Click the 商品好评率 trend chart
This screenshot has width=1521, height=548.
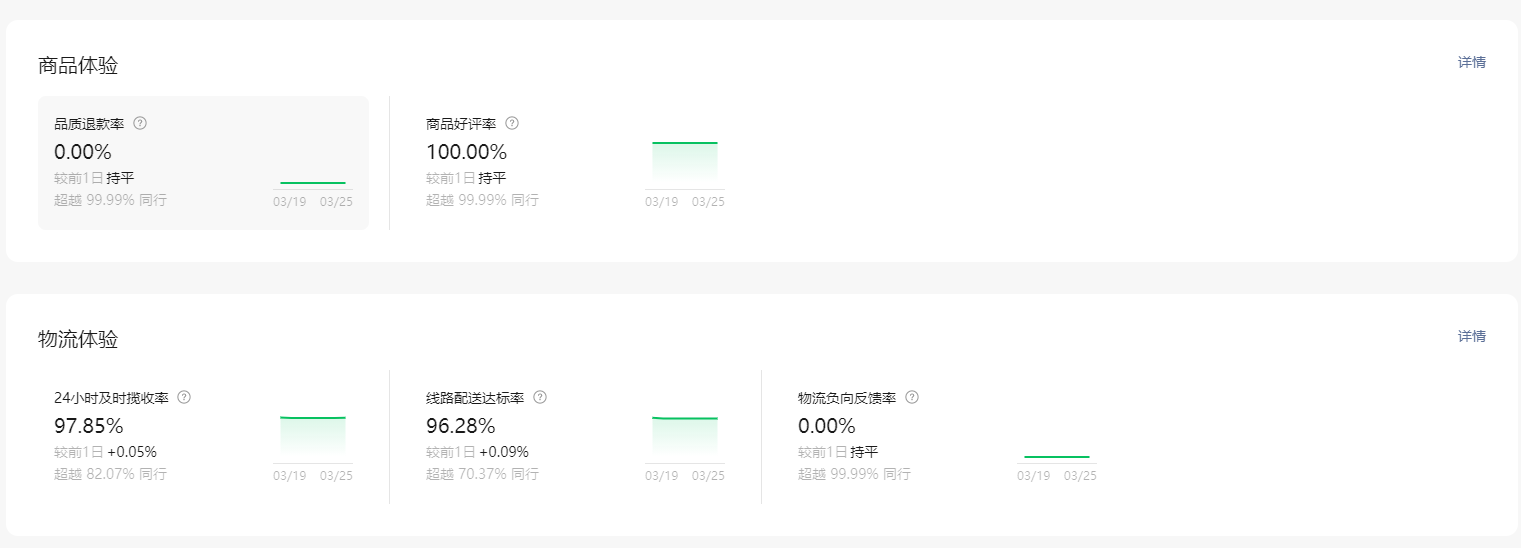click(x=685, y=162)
